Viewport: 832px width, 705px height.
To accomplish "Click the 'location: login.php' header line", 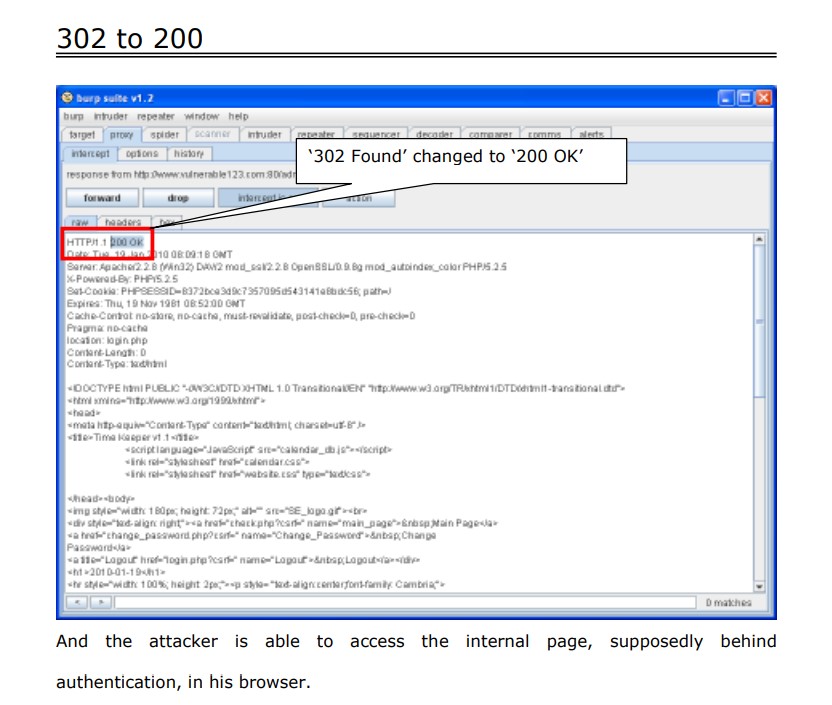I will [107, 340].
